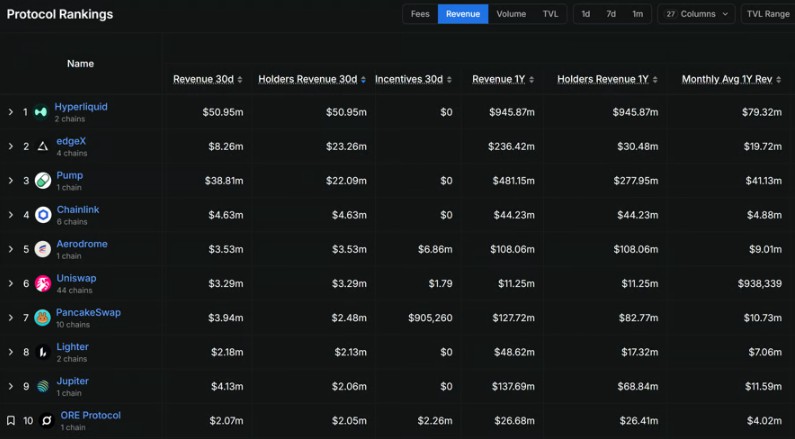This screenshot has width=795, height=439.
Task: Expand the PancakeSwap row chevron
Action: pos(11,318)
